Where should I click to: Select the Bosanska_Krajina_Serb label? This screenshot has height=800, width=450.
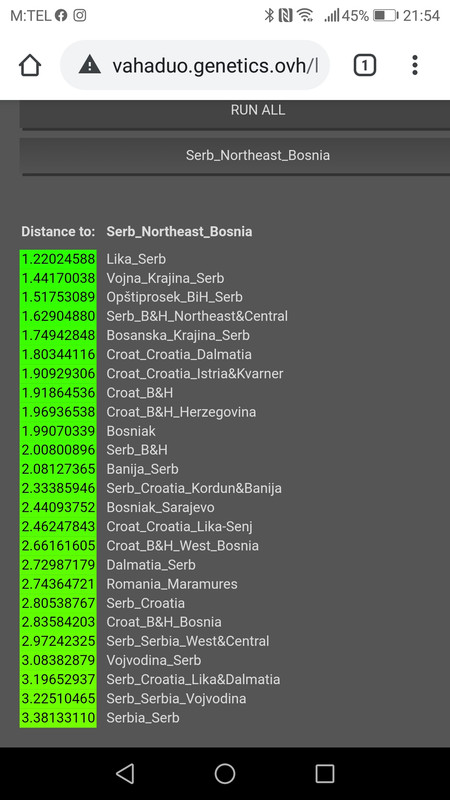[178, 335]
